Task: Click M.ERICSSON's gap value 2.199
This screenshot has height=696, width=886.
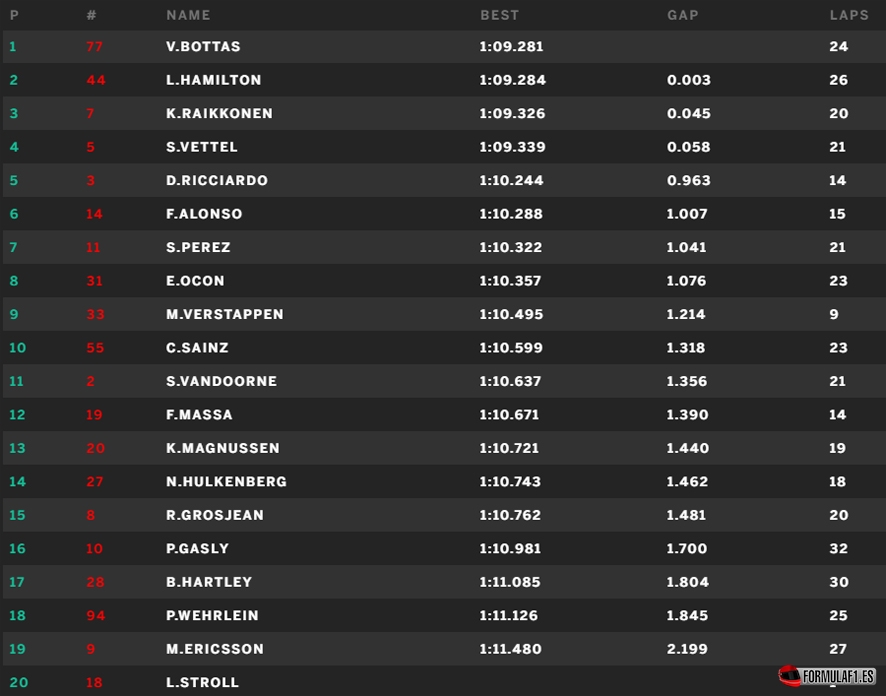Action: click(687, 649)
